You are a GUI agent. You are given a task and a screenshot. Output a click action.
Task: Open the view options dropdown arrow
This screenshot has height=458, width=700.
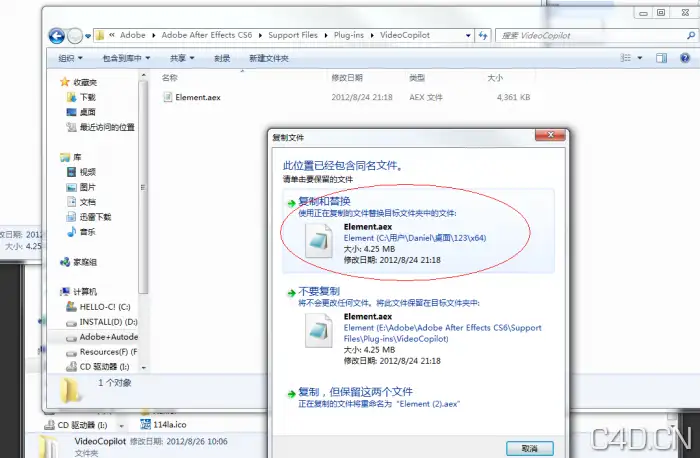click(x=639, y=58)
